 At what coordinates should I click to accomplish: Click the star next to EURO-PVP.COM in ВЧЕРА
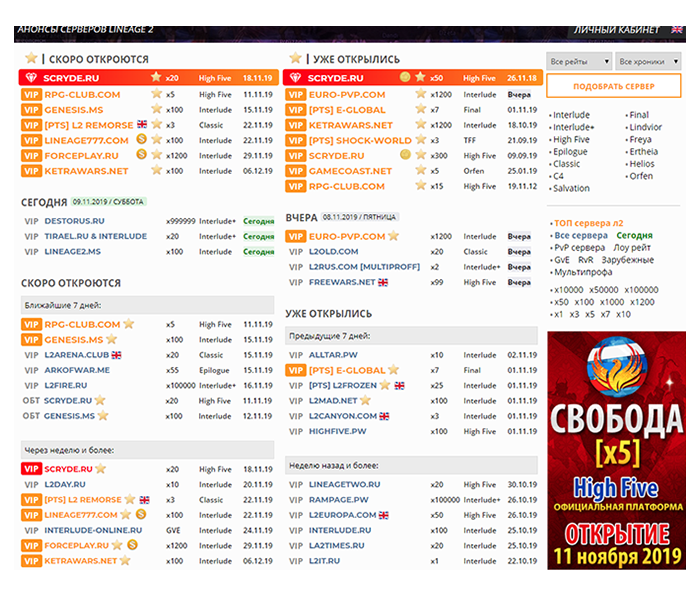coord(393,236)
